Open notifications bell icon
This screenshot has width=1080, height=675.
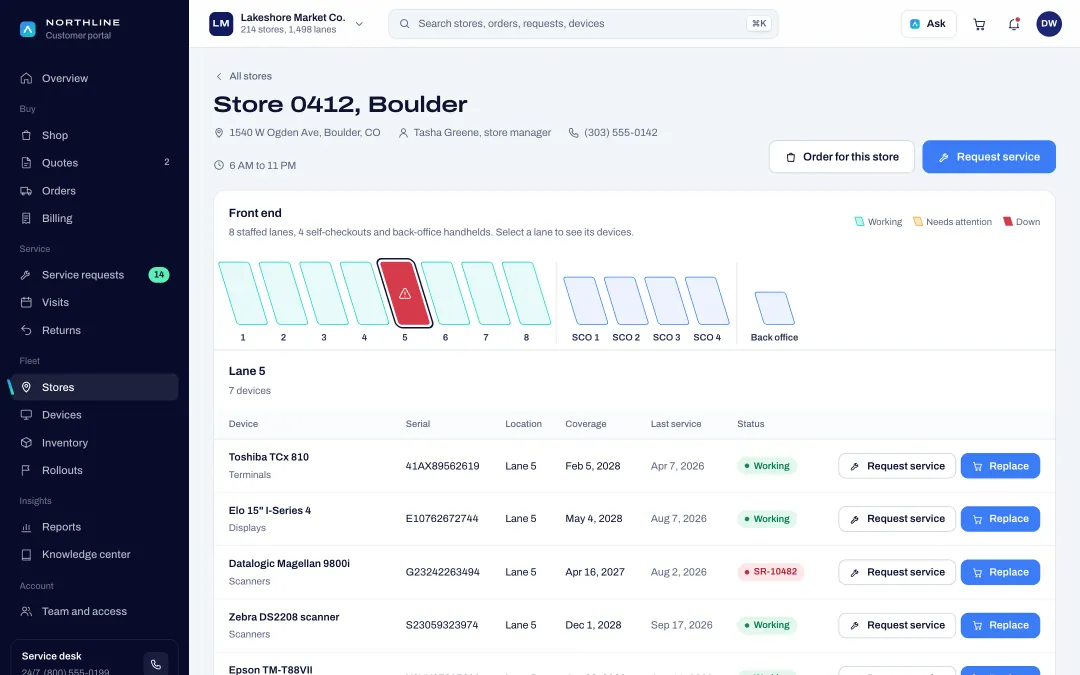point(1014,24)
